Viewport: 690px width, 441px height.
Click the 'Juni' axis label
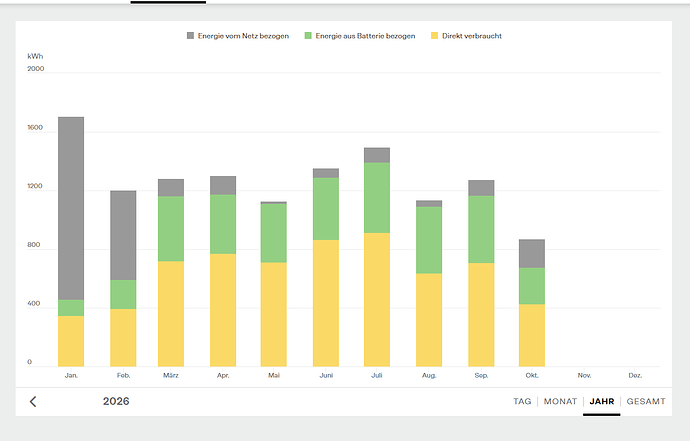click(326, 375)
